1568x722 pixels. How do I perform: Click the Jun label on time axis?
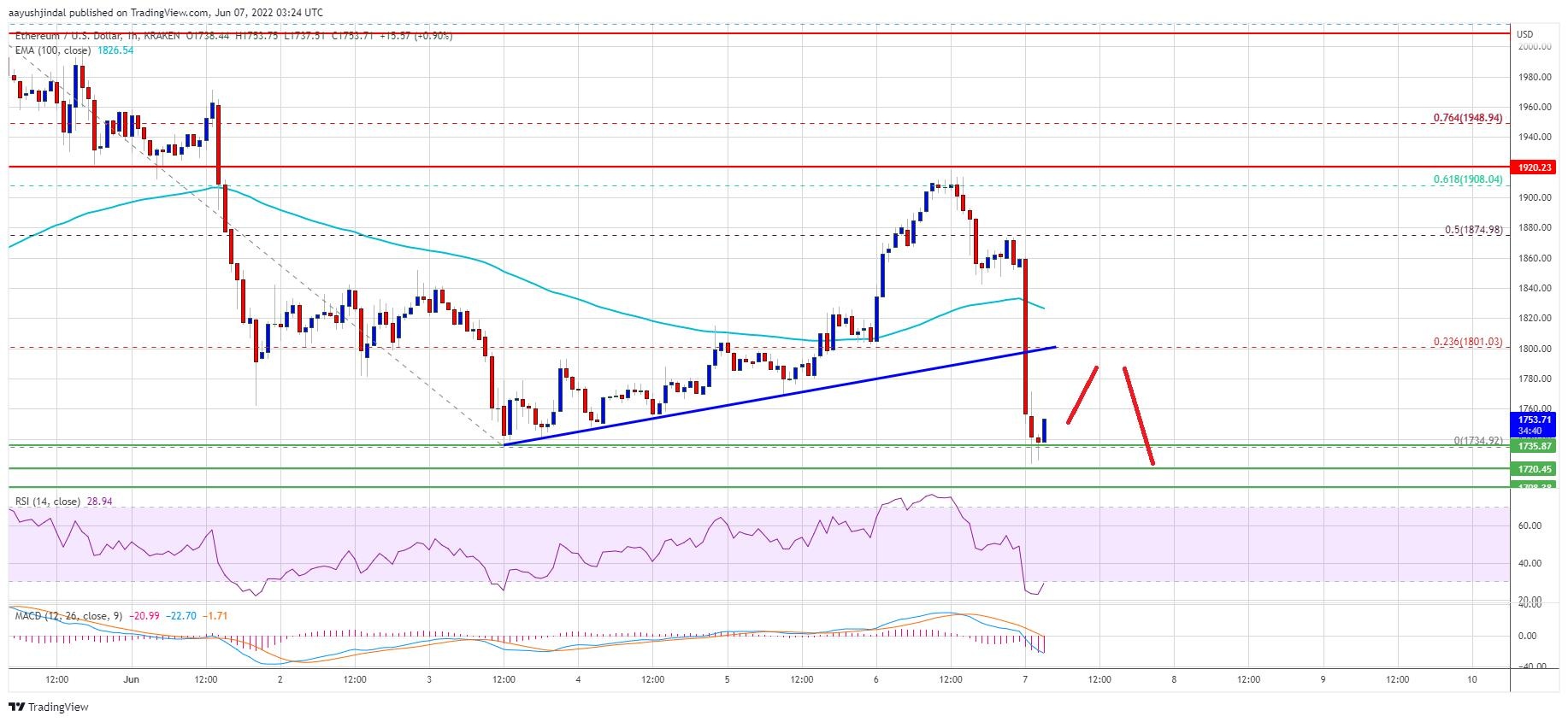(131, 680)
